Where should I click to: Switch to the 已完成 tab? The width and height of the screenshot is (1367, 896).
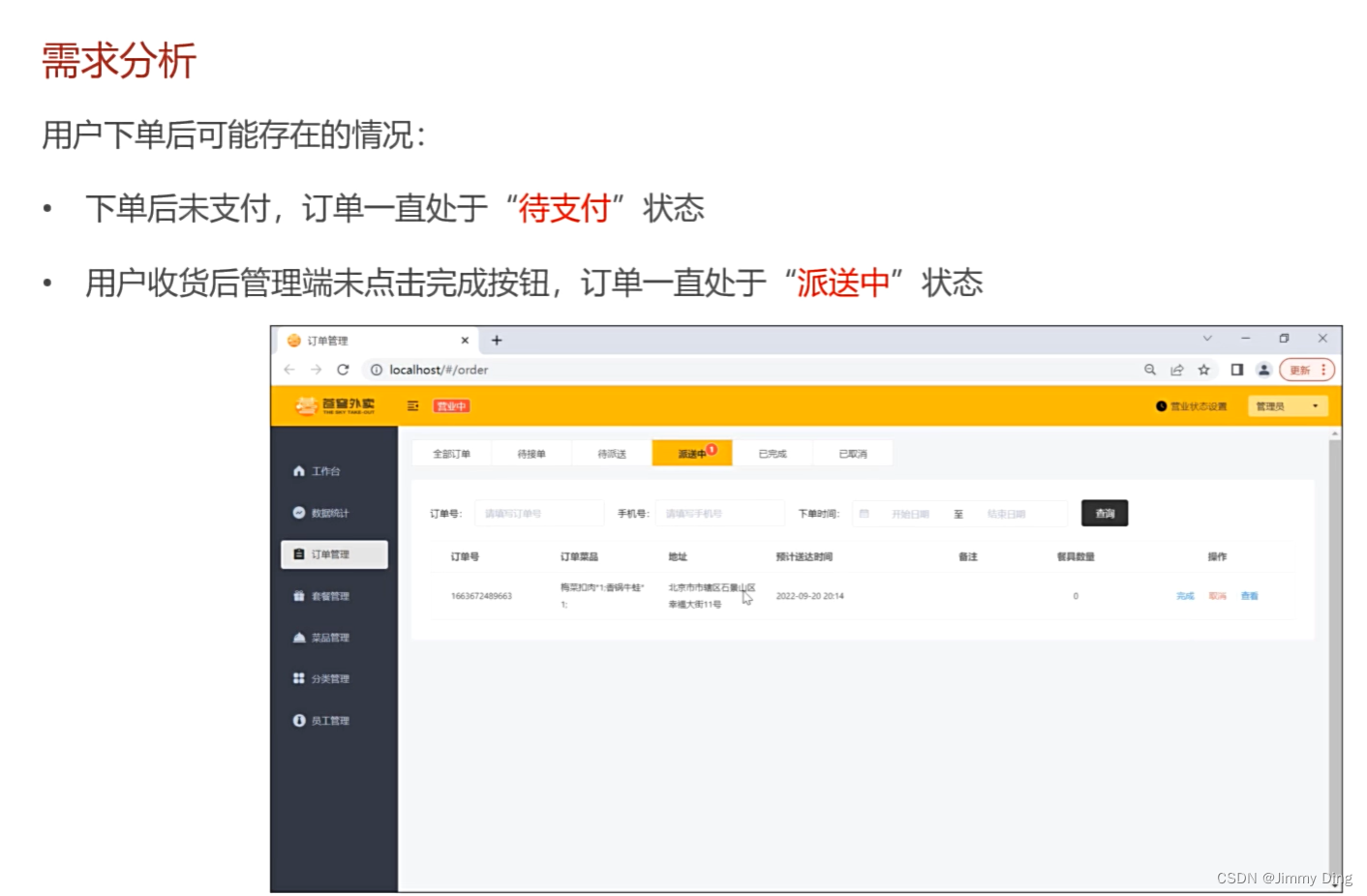(773, 454)
